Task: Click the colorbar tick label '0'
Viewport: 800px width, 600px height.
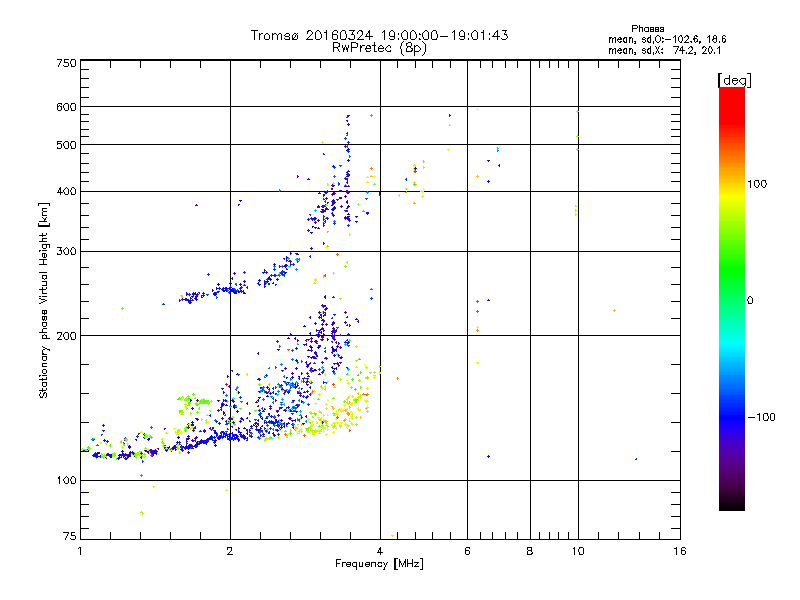Action: (x=750, y=301)
